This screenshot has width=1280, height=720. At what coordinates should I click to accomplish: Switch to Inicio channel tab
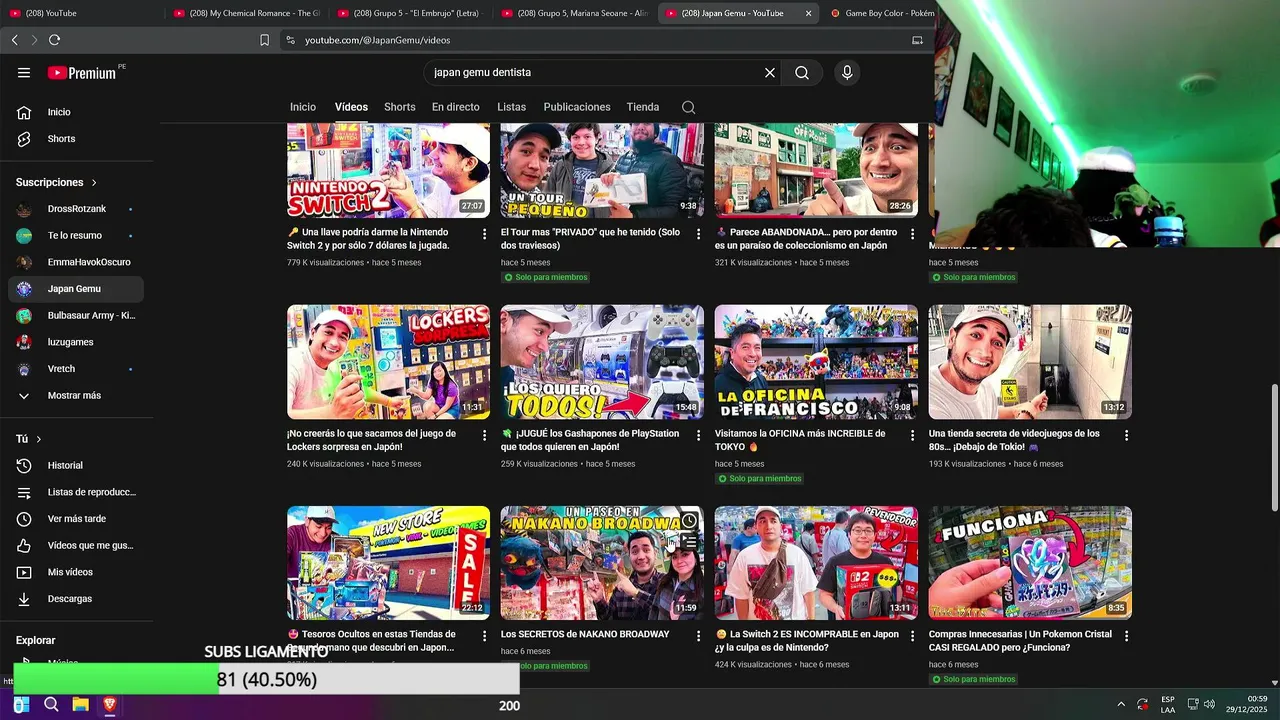tap(303, 107)
